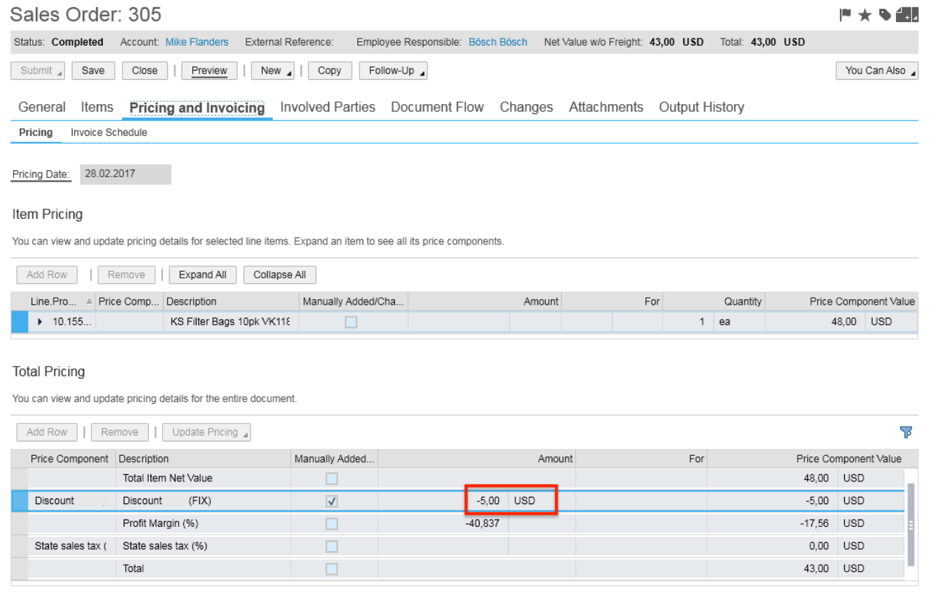
Task: Click Add Row in Total Pricing
Action: (x=47, y=432)
